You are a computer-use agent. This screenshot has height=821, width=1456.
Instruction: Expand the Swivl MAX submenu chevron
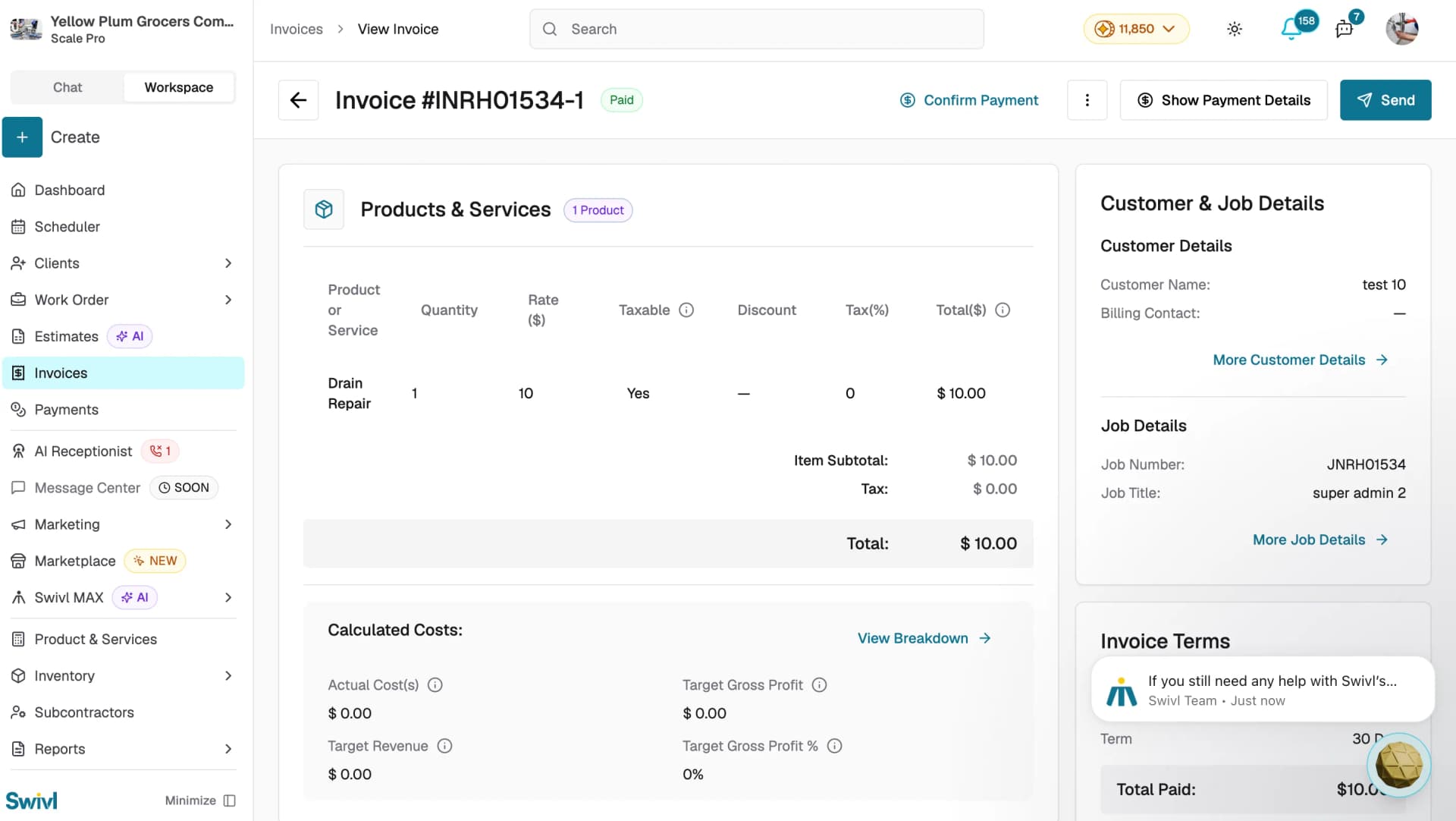(228, 598)
